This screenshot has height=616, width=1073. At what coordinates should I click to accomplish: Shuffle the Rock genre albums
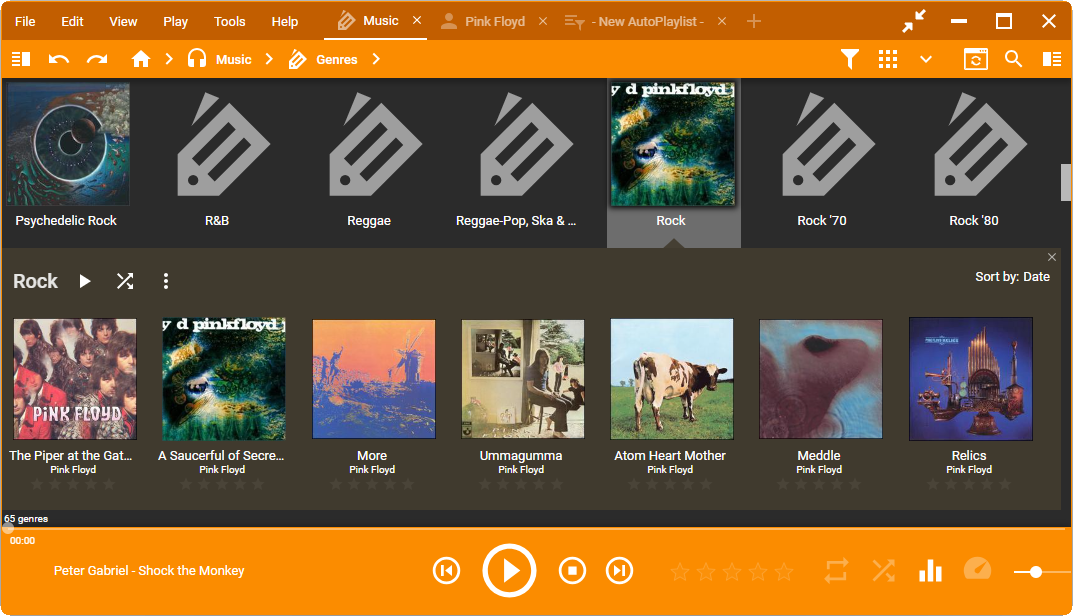point(125,281)
